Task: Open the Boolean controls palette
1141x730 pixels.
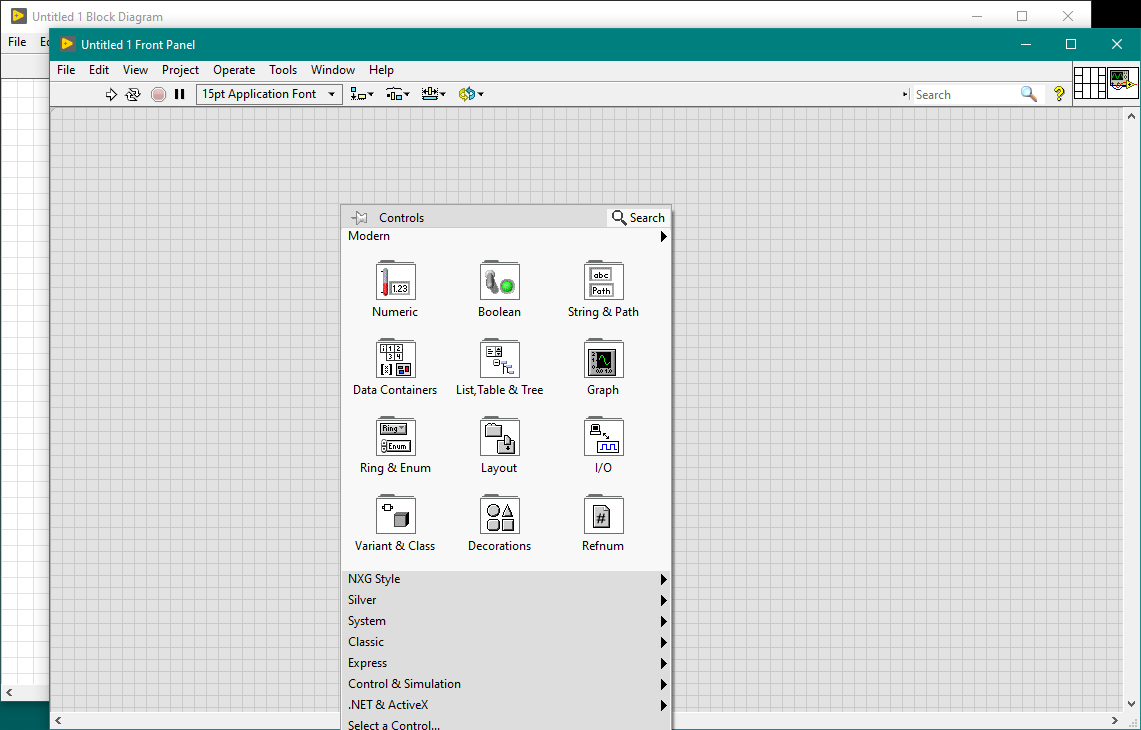Action: (x=499, y=282)
